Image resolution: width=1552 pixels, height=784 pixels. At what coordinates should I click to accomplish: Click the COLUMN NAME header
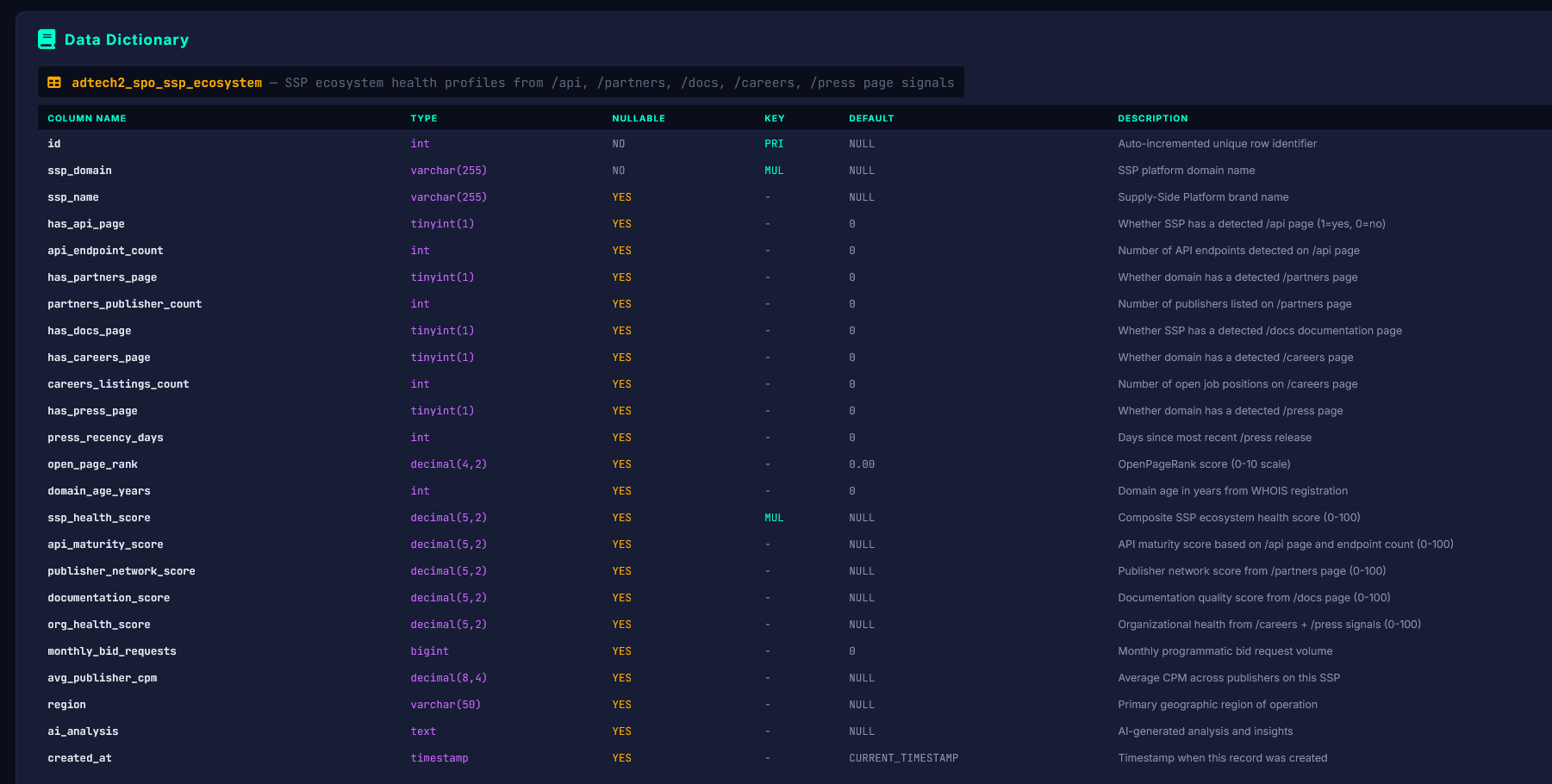click(x=87, y=118)
